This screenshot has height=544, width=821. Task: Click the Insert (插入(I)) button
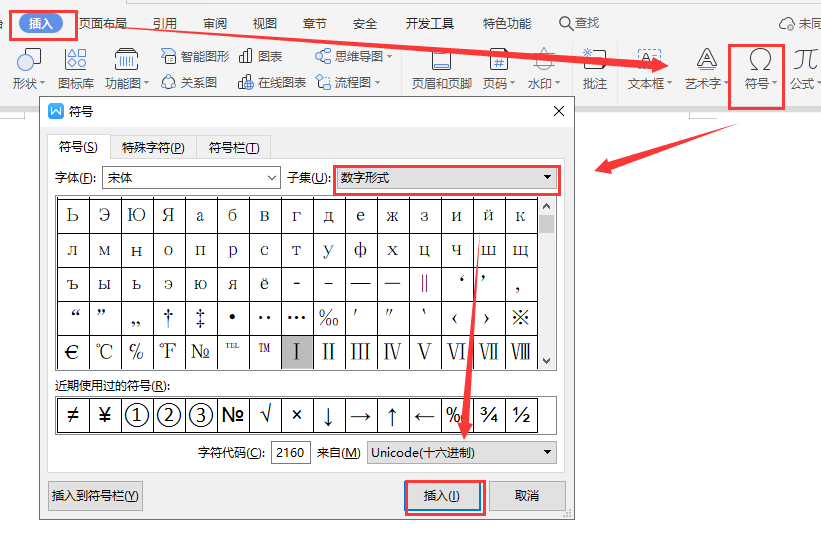tap(442, 495)
